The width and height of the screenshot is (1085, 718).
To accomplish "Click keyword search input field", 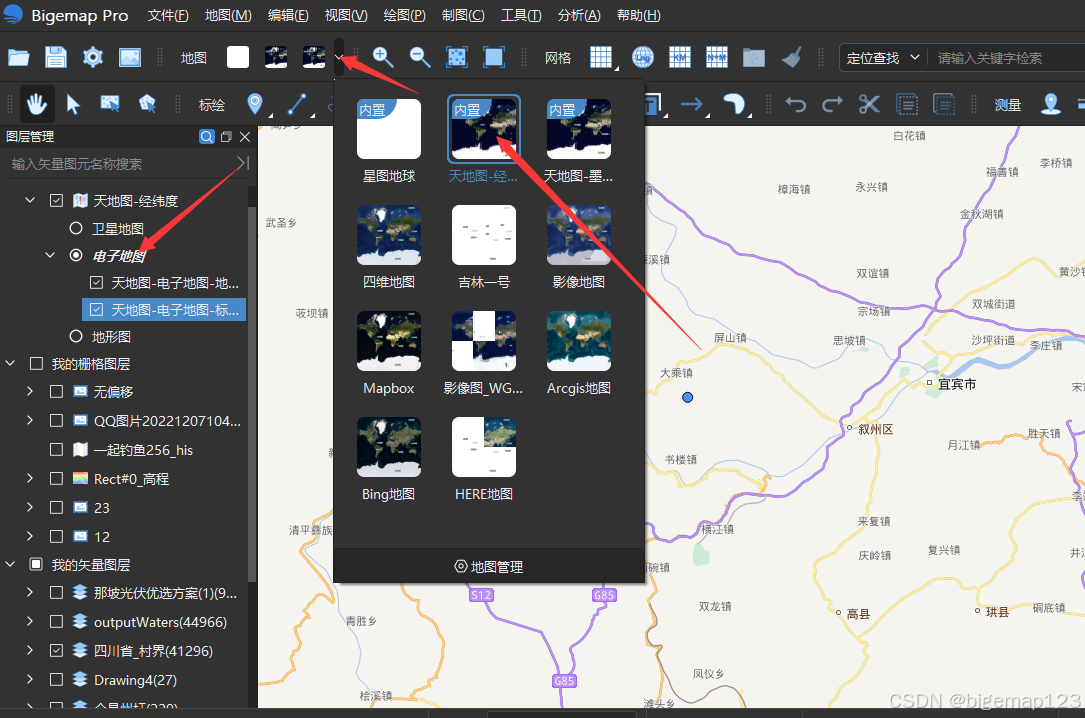I will point(1006,57).
